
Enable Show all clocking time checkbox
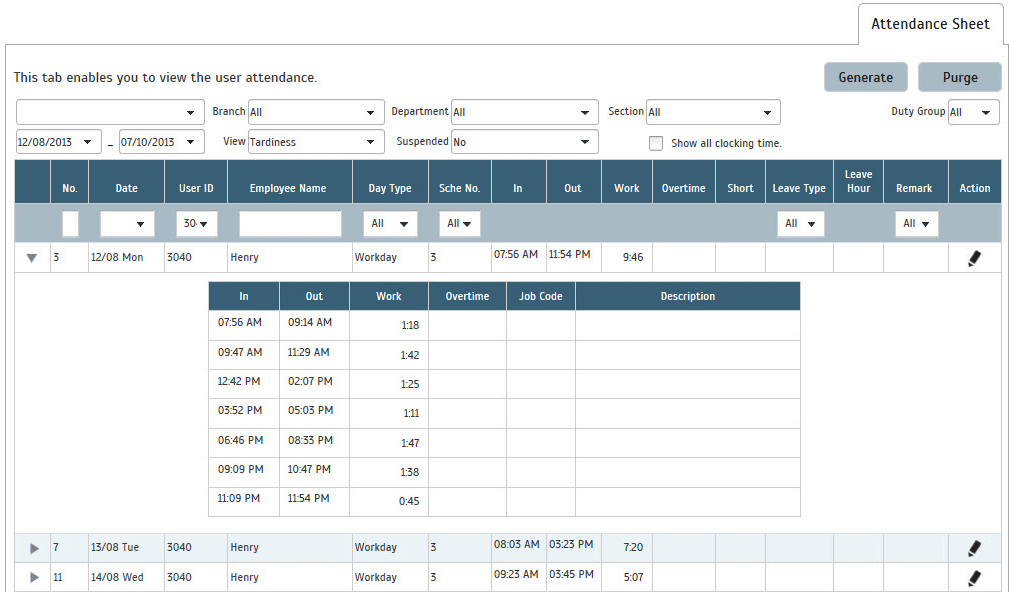tap(656, 143)
